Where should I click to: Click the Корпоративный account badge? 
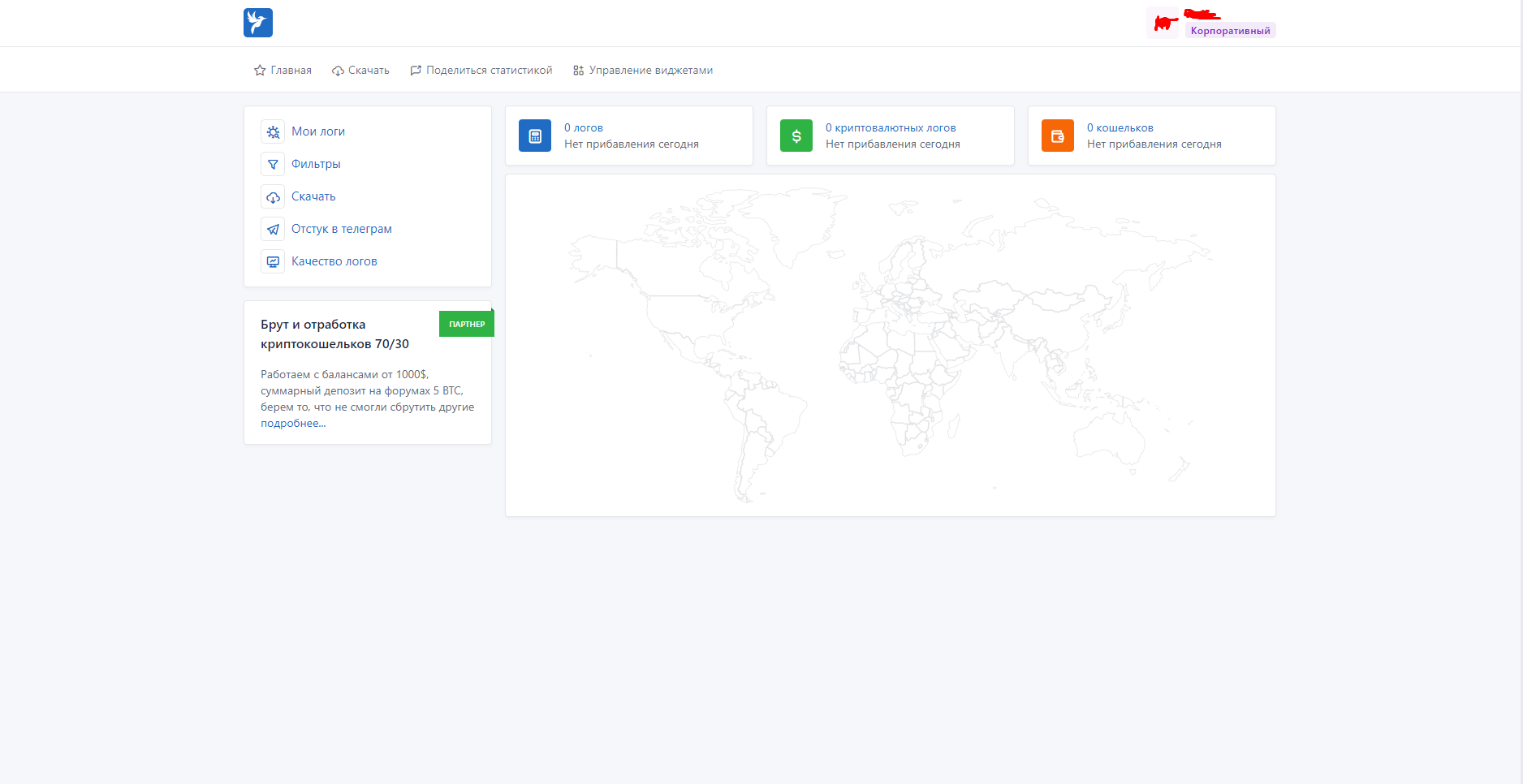click(1230, 31)
